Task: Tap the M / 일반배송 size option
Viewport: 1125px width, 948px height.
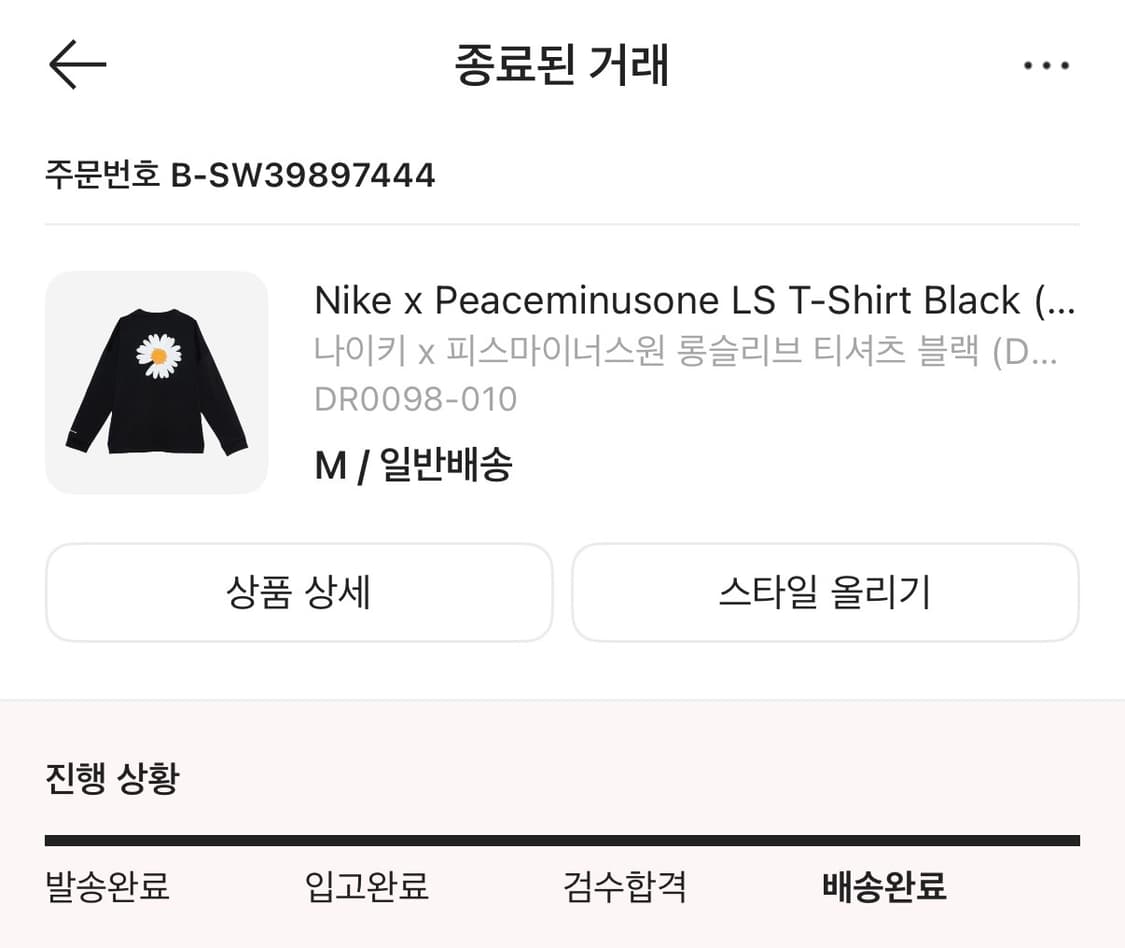Action: point(413,464)
